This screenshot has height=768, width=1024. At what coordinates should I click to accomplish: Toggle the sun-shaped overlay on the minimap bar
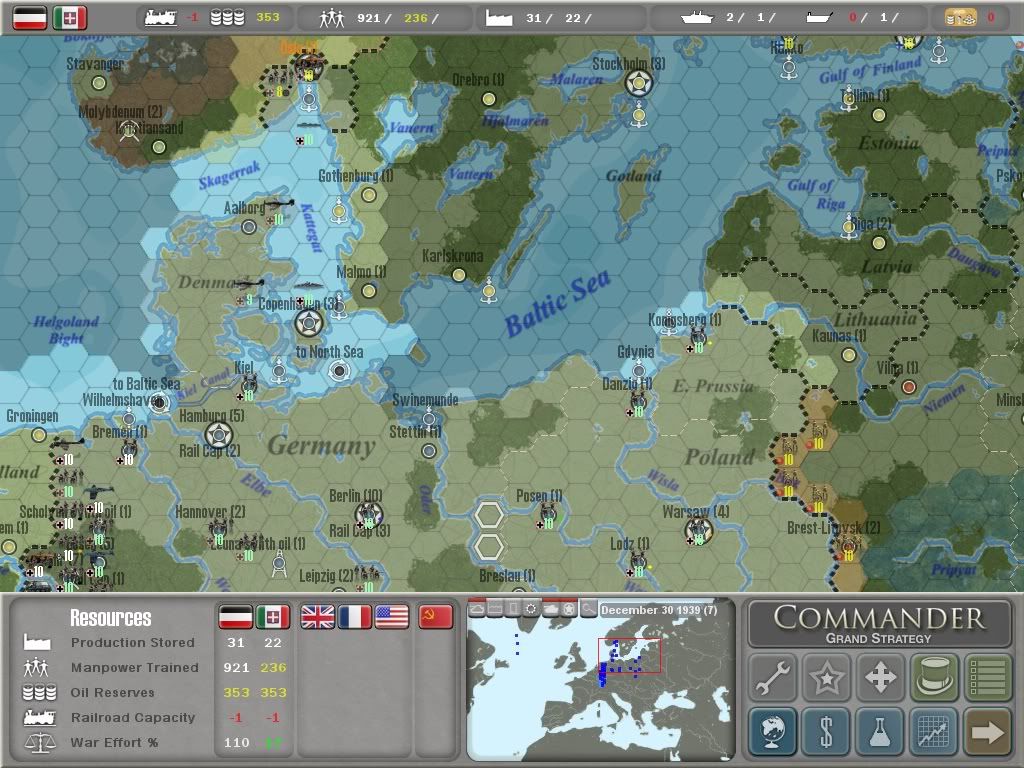tap(532, 609)
